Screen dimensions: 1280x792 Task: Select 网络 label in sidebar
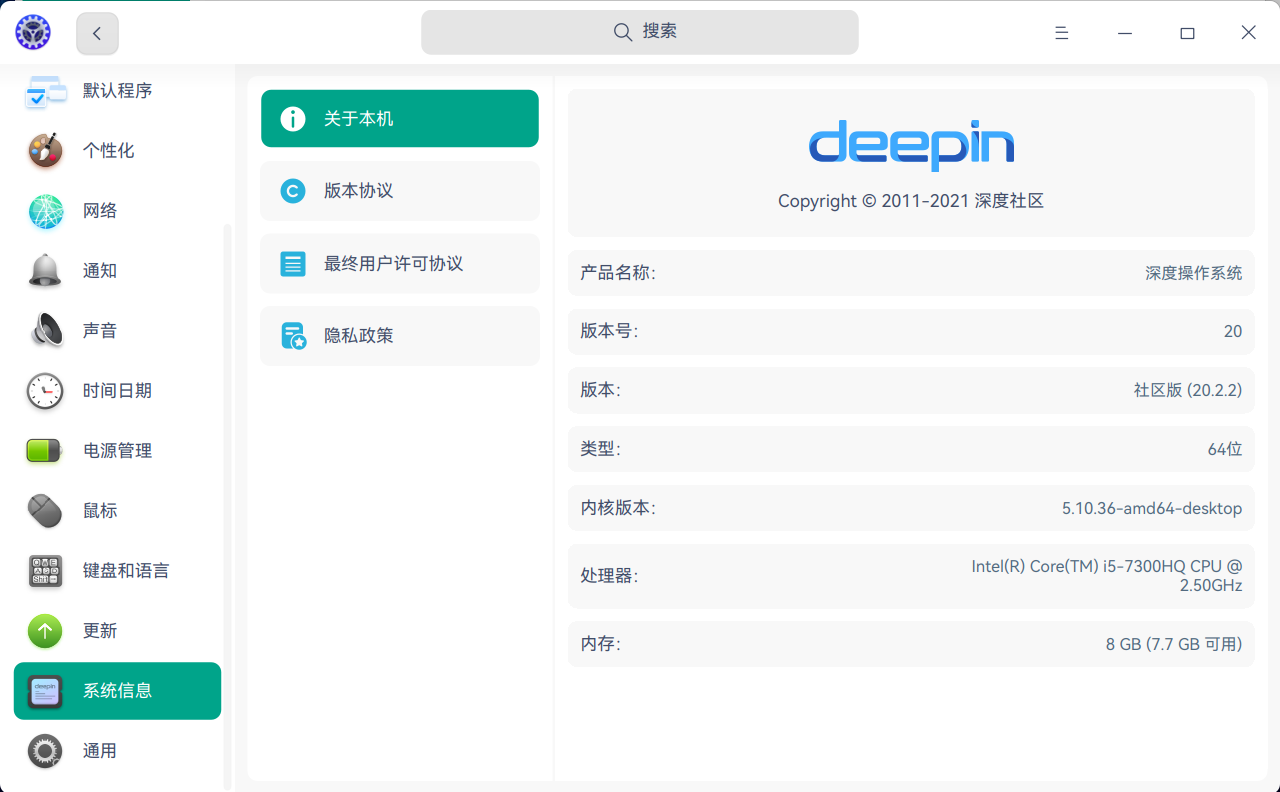point(100,211)
